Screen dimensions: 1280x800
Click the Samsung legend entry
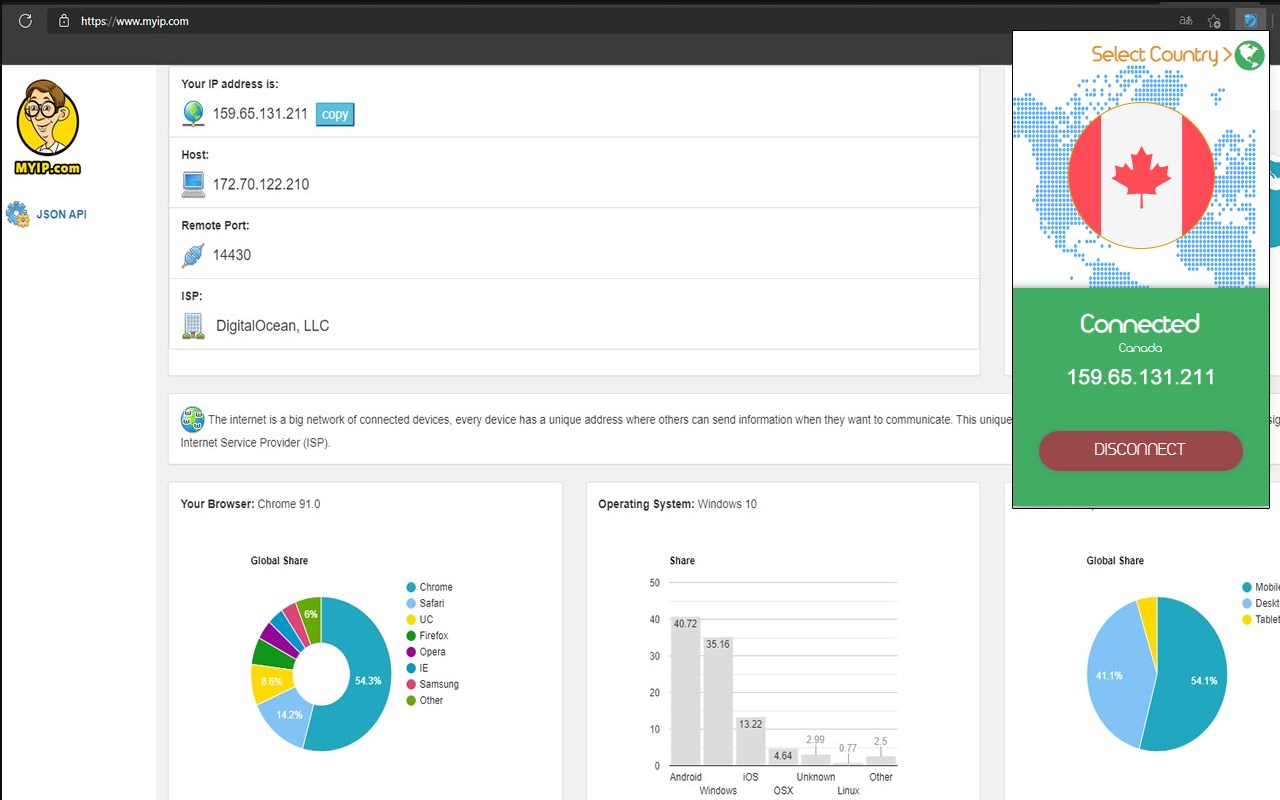432,684
